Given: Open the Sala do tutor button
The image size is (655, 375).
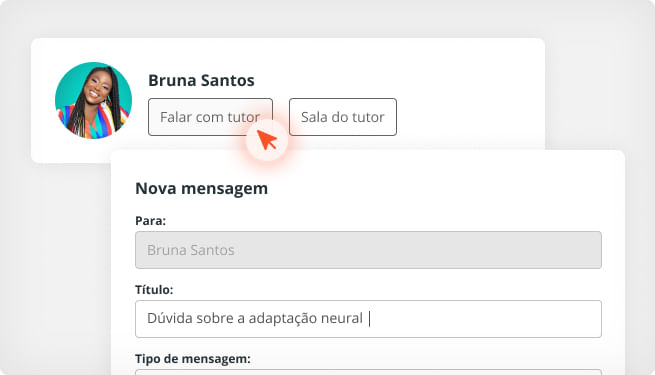Looking at the screenshot, I should (x=343, y=117).
